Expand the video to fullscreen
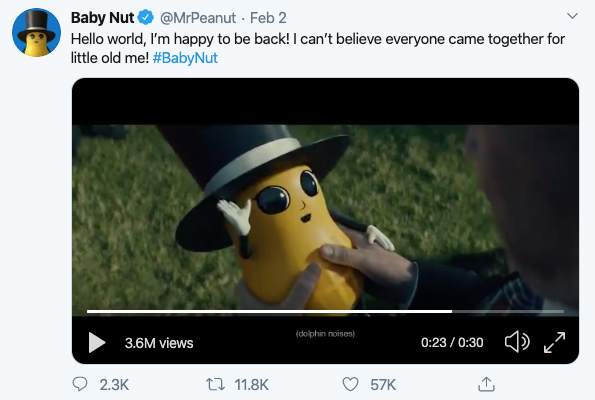Viewport: 595px width, 400px height. (x=554, y=342)
